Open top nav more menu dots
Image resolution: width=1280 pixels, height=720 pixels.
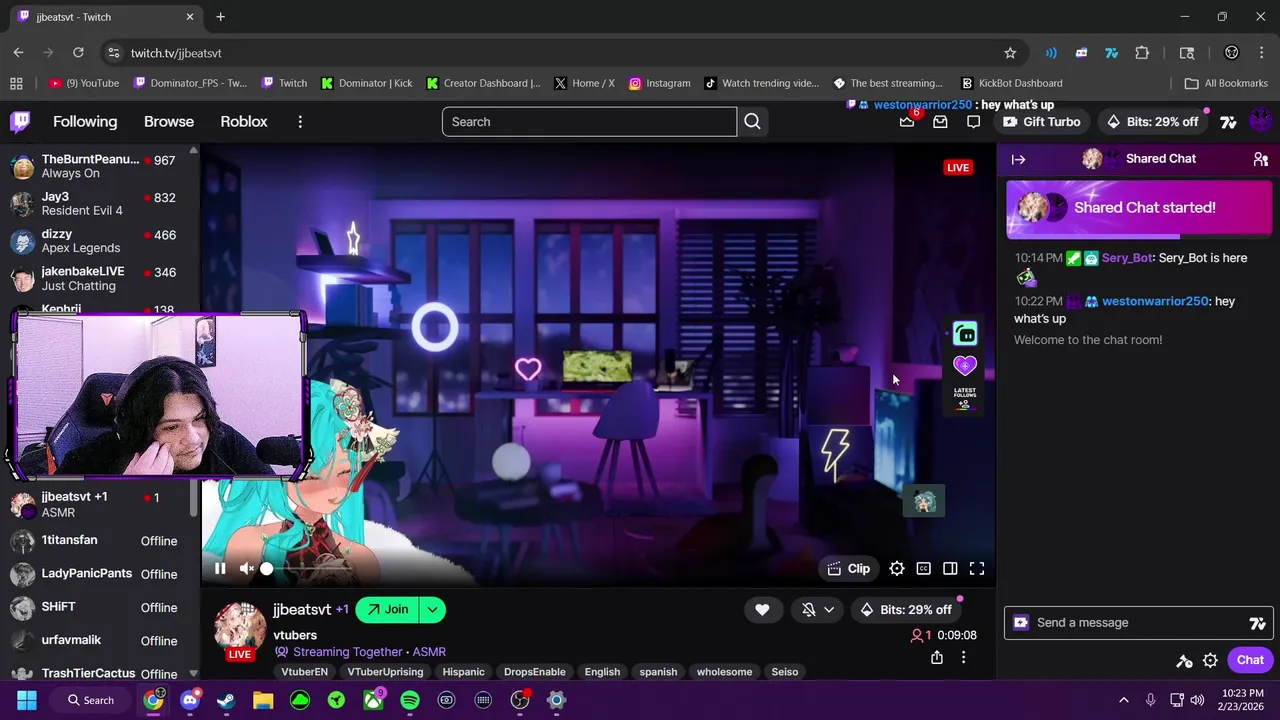[x=300, y=122]
